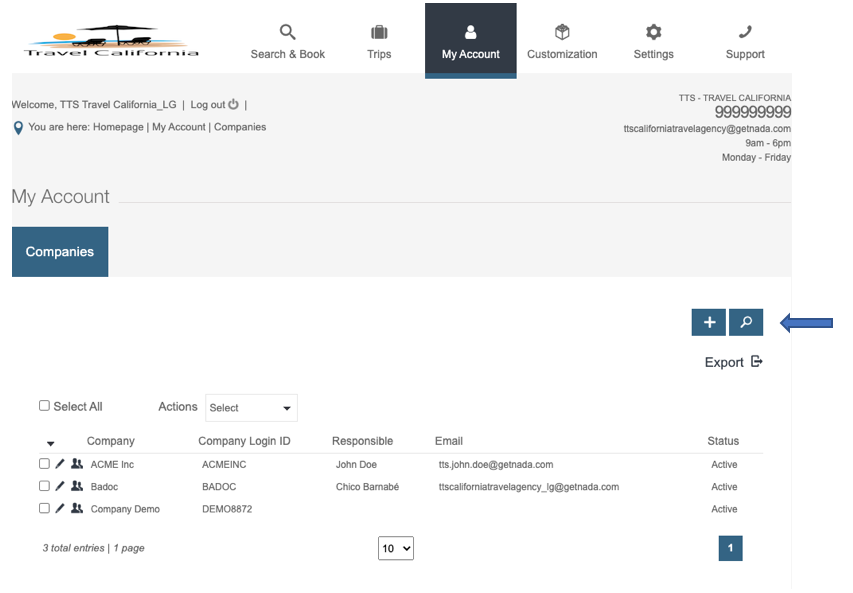Check the Company Demo row checkbox
The image size is (853, 593).
(44, 508)
